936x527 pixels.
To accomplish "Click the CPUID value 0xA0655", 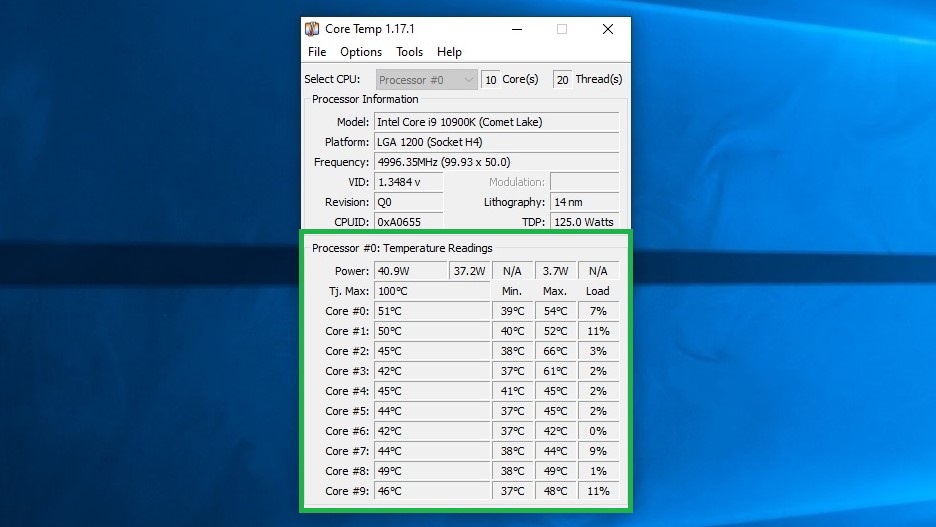I will coord(409,221).
